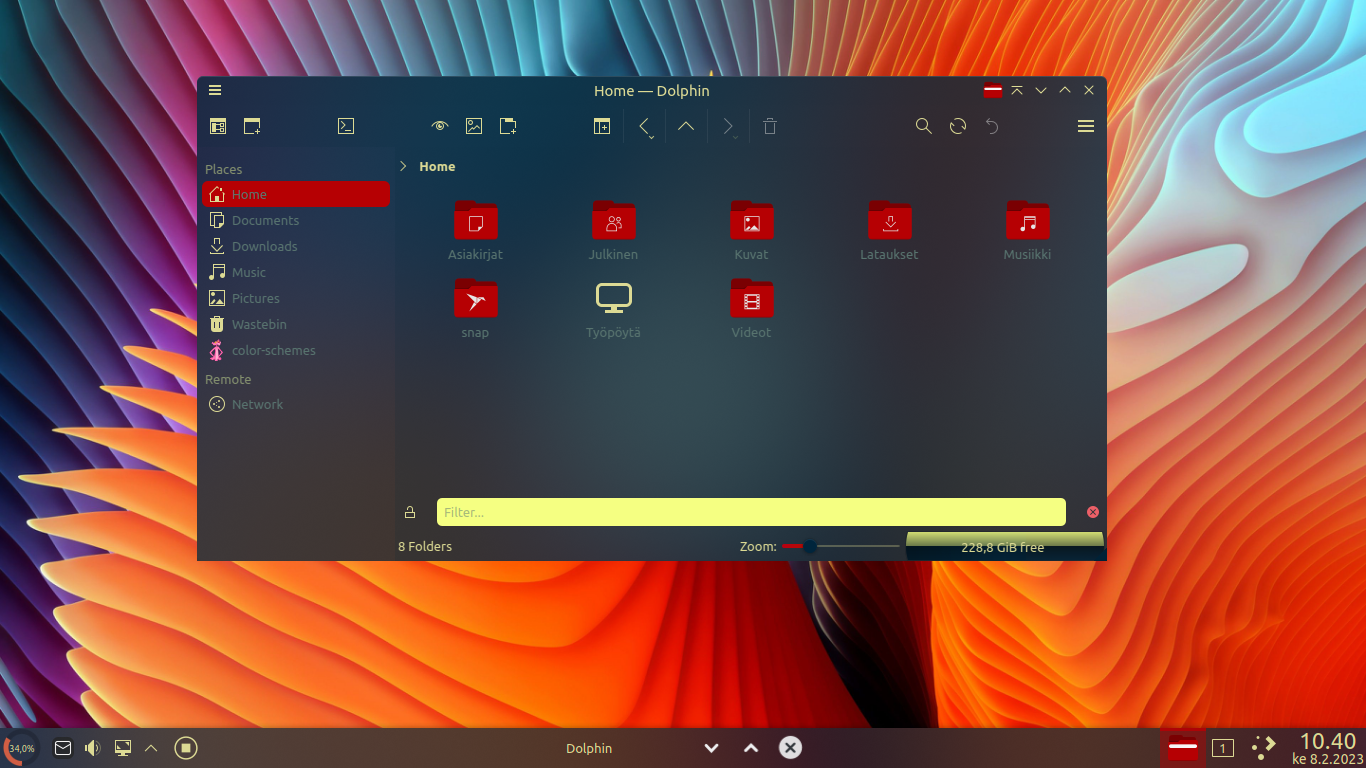Screen dimensions: 1366x768
Task: Open the mail tray icon
Action: pos(63,747)
